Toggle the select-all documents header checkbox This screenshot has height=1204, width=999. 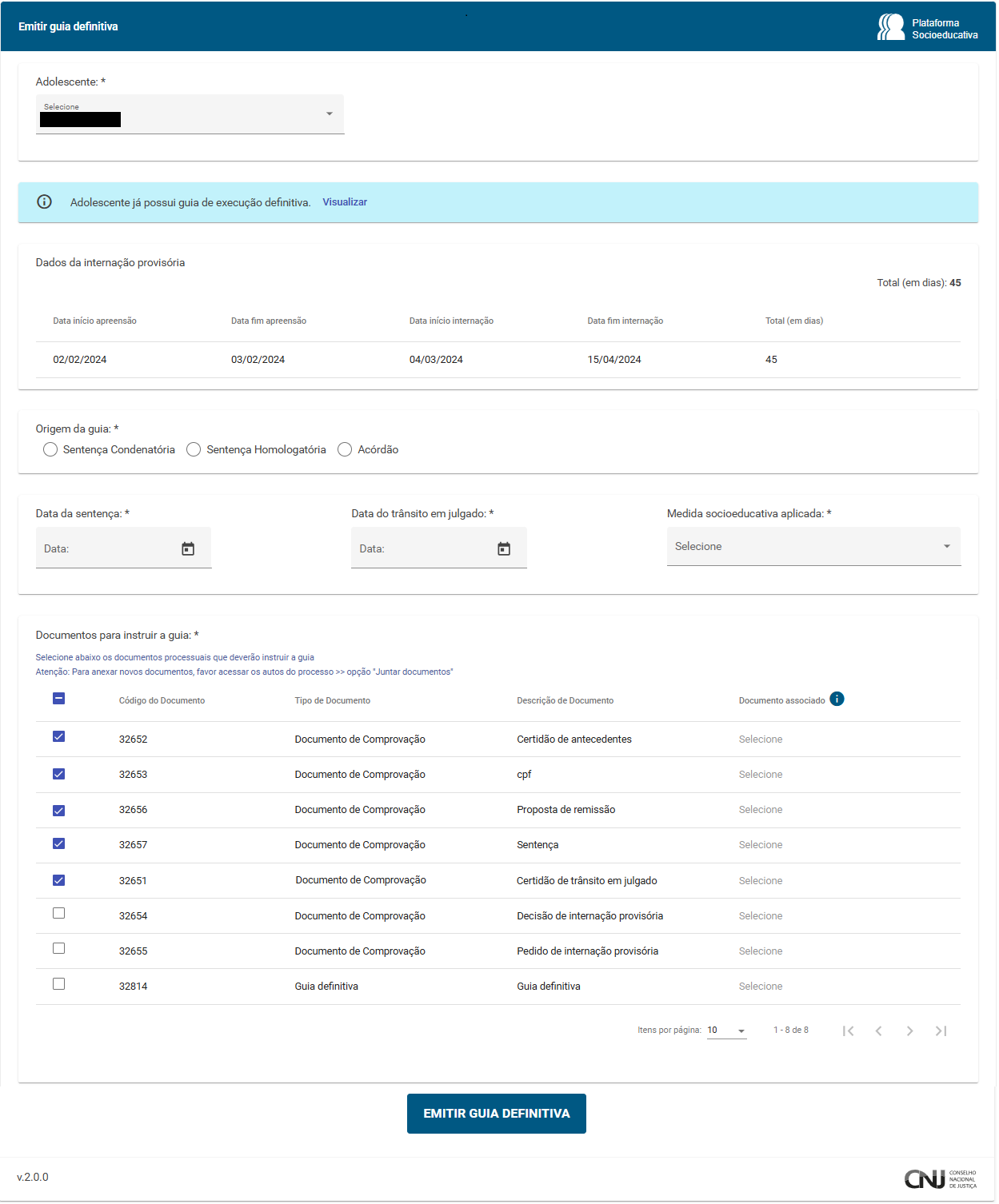tap(58, 699)
